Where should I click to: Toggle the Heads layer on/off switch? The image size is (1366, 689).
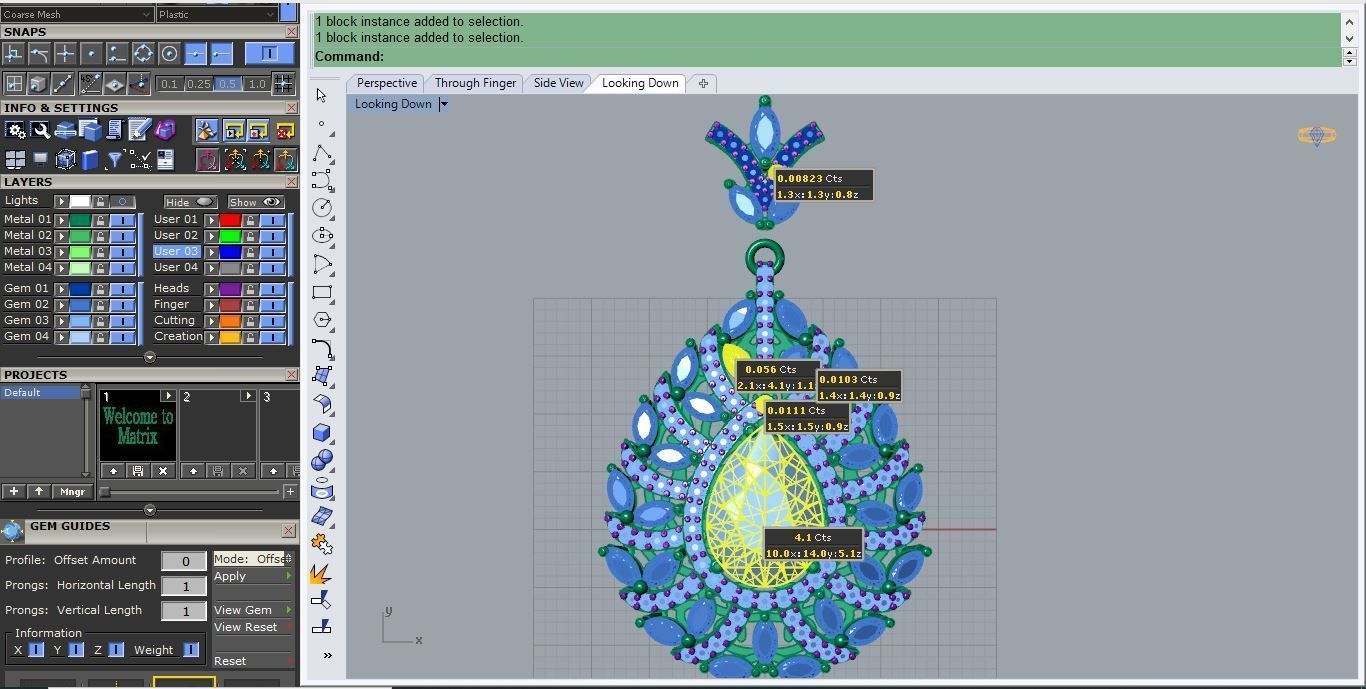tap(272, 289)
